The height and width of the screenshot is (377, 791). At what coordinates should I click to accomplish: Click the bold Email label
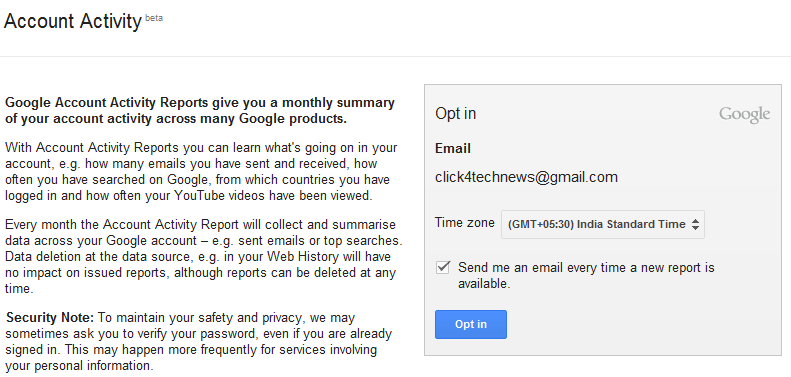(x=453, y=148)
